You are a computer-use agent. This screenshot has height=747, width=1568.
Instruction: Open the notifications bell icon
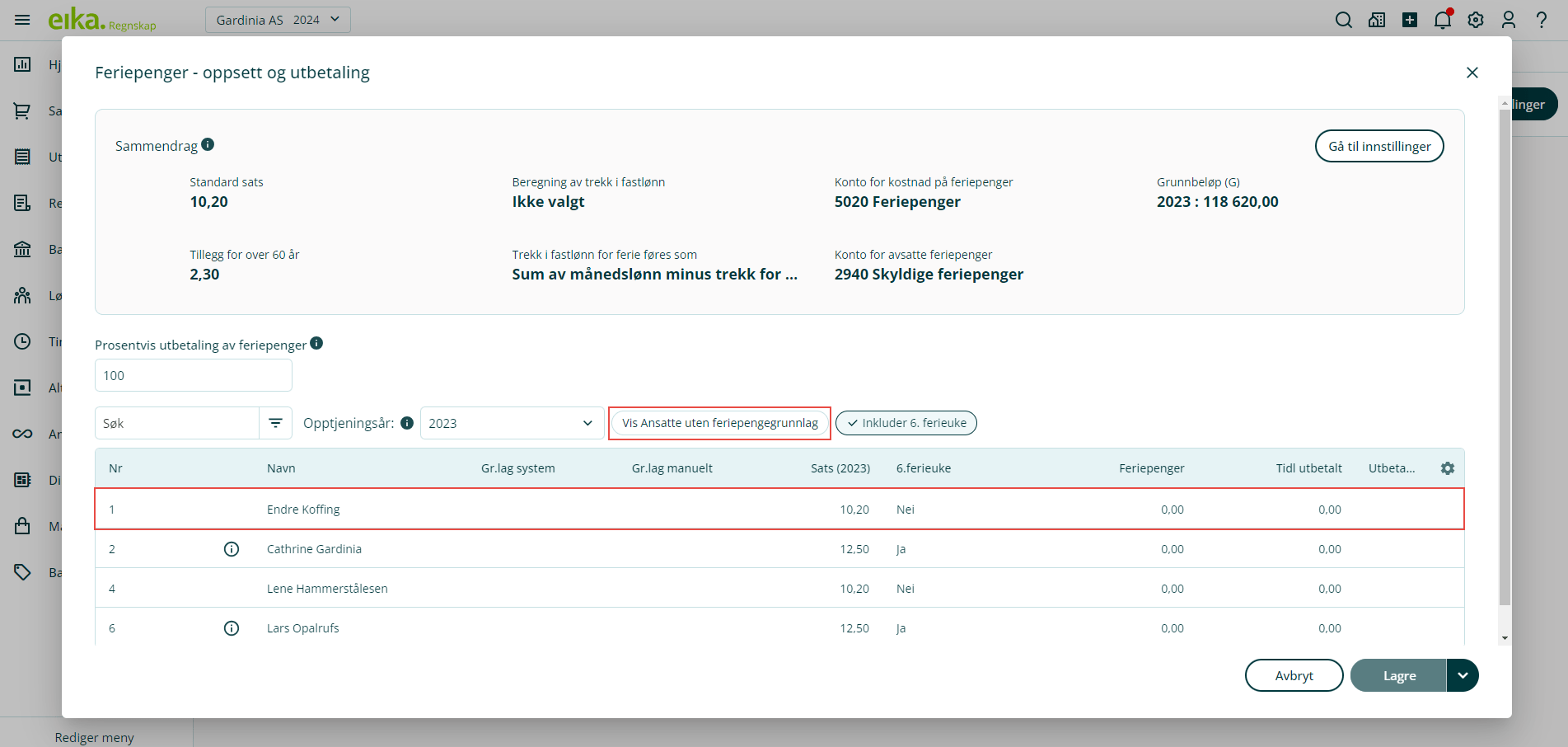tap(1442, 20)
